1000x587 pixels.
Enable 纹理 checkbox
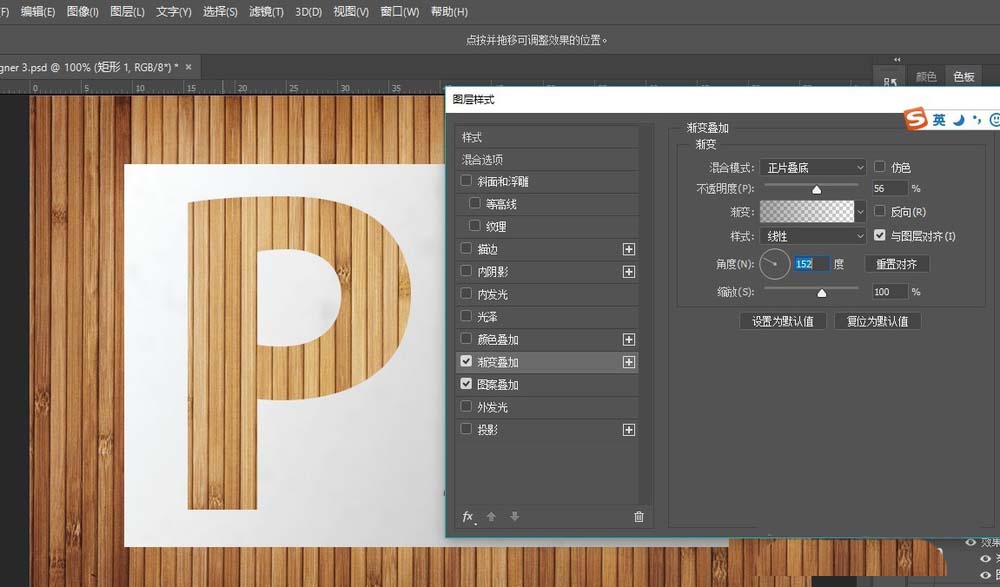coord(474,226)
